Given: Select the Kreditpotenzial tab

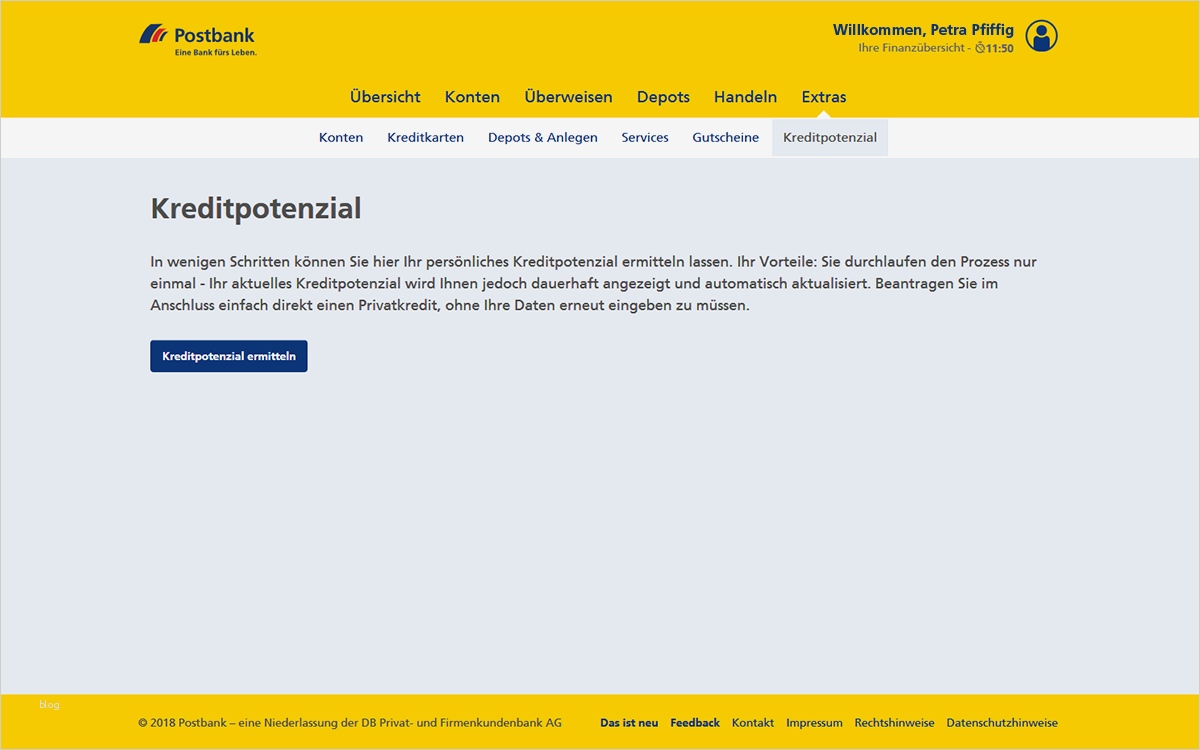Looking at the screenshot, I should [829, 137].
